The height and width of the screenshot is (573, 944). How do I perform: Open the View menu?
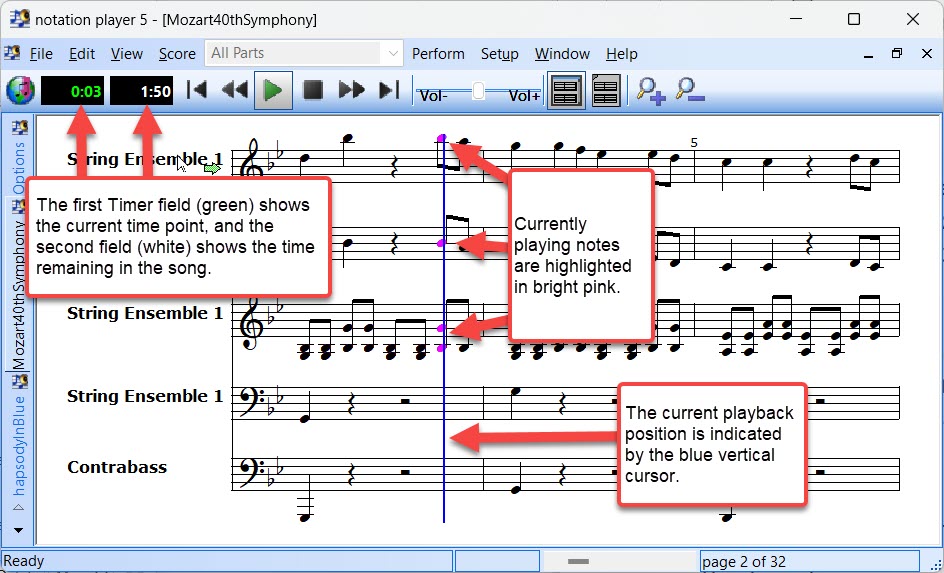126,54
